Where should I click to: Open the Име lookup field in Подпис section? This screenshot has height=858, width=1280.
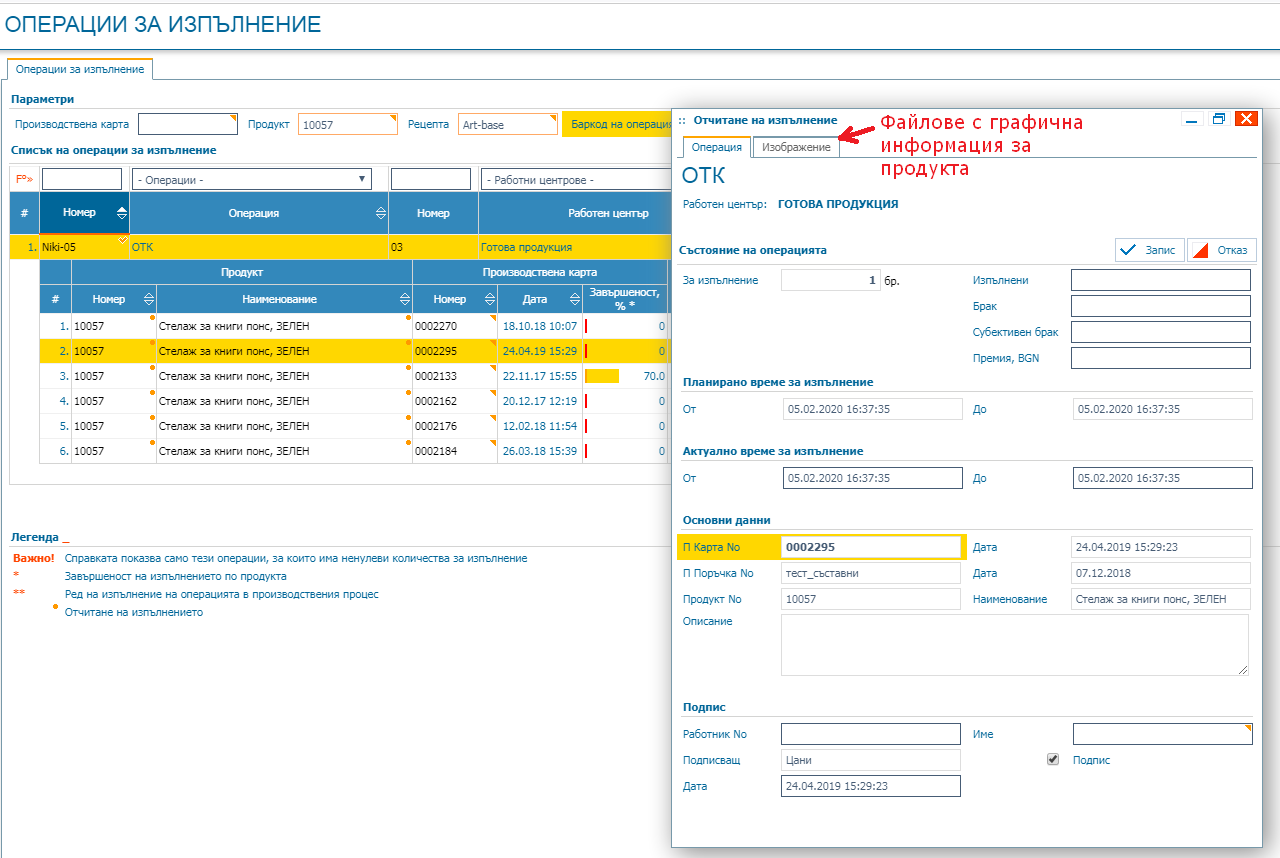1162,734
